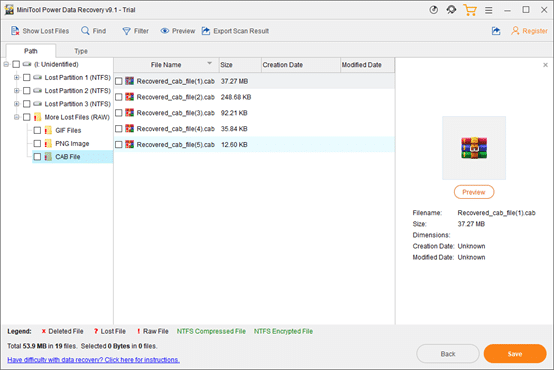Enable the Lost Partition 1 (NTFS) checkbox

[x=26, y=77]
